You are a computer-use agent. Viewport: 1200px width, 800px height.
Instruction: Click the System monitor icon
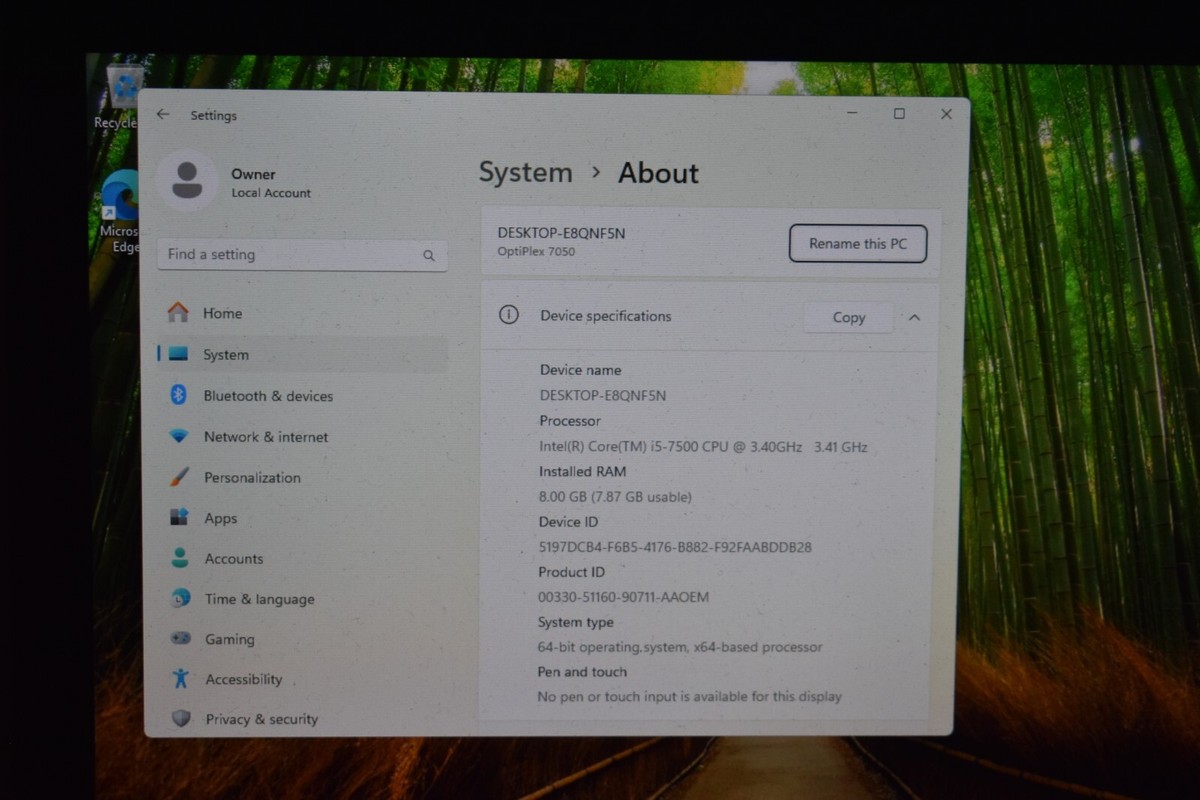click(x=179, y=354)
